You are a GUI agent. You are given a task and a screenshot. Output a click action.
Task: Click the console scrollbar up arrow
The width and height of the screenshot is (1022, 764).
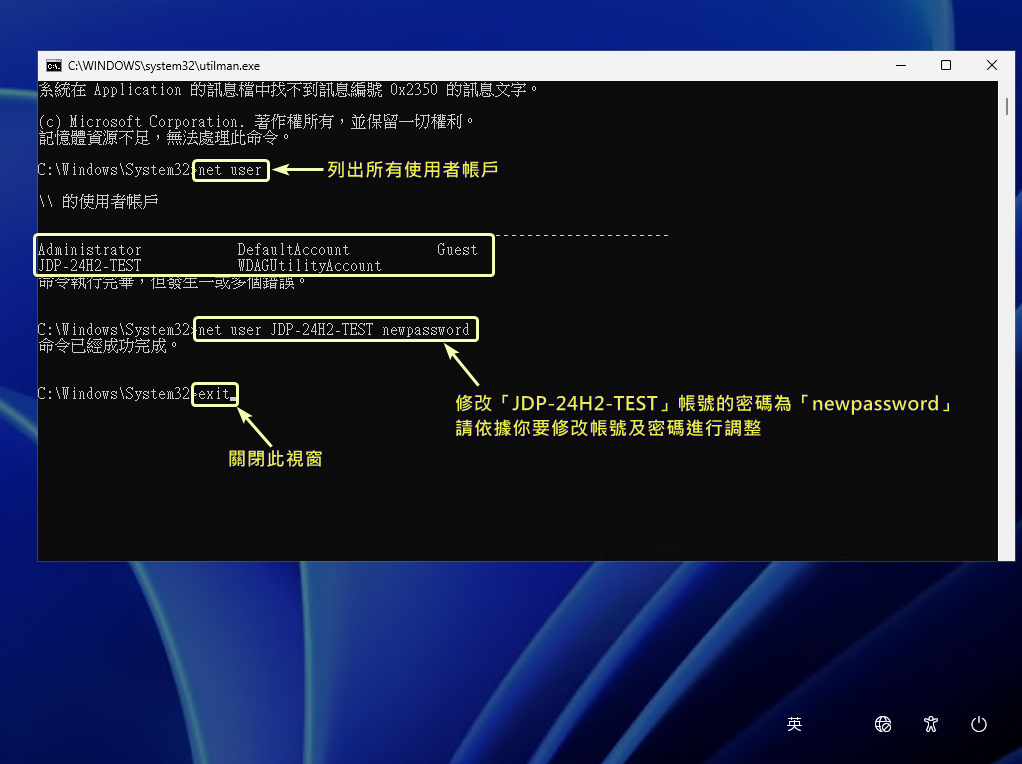pos(1008,89)
